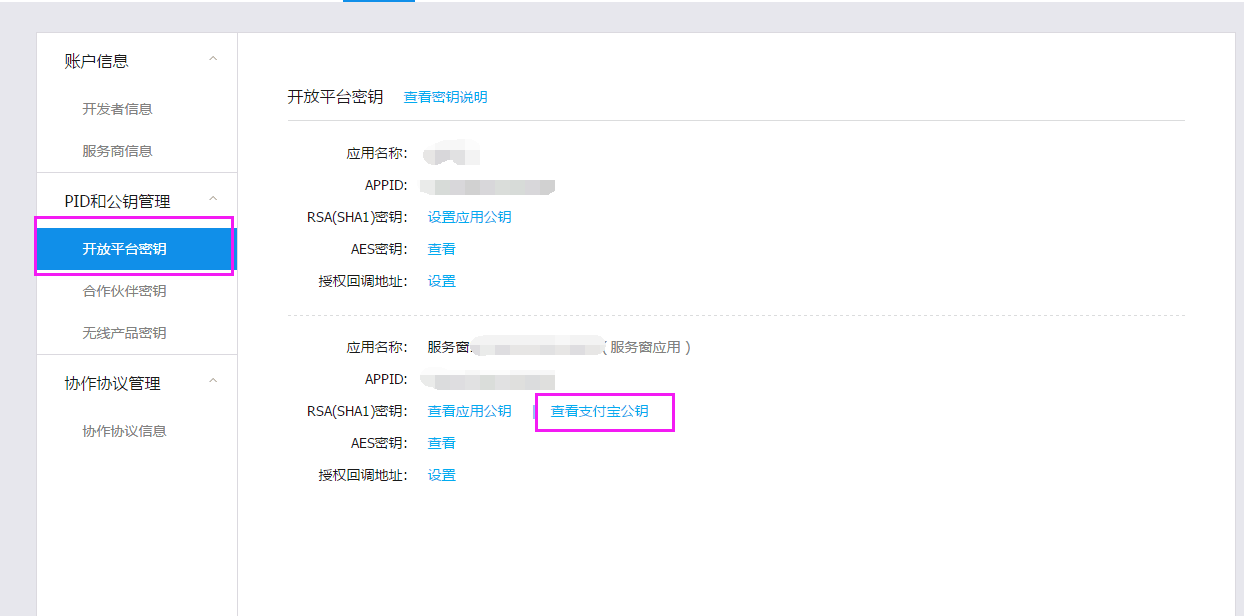The width and height of the screenshot is (1244, 616).
Task: Collapse the 账户信息 section chevron
Action: click(212, 60)
